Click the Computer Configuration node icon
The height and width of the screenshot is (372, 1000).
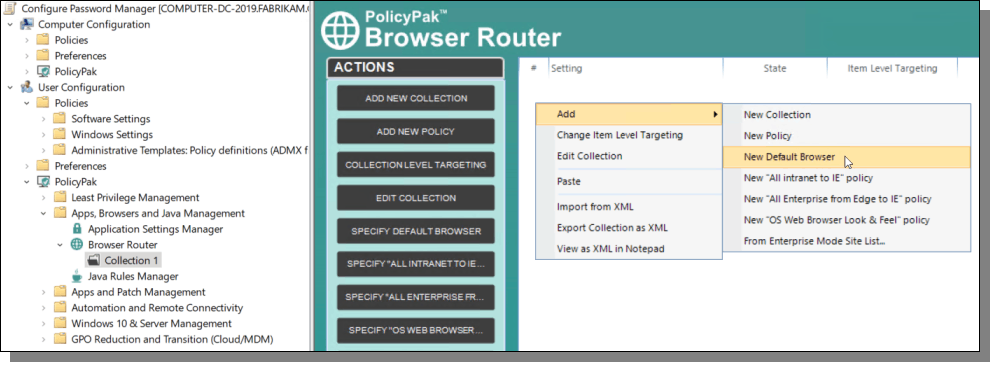click(x=27, y=24)
